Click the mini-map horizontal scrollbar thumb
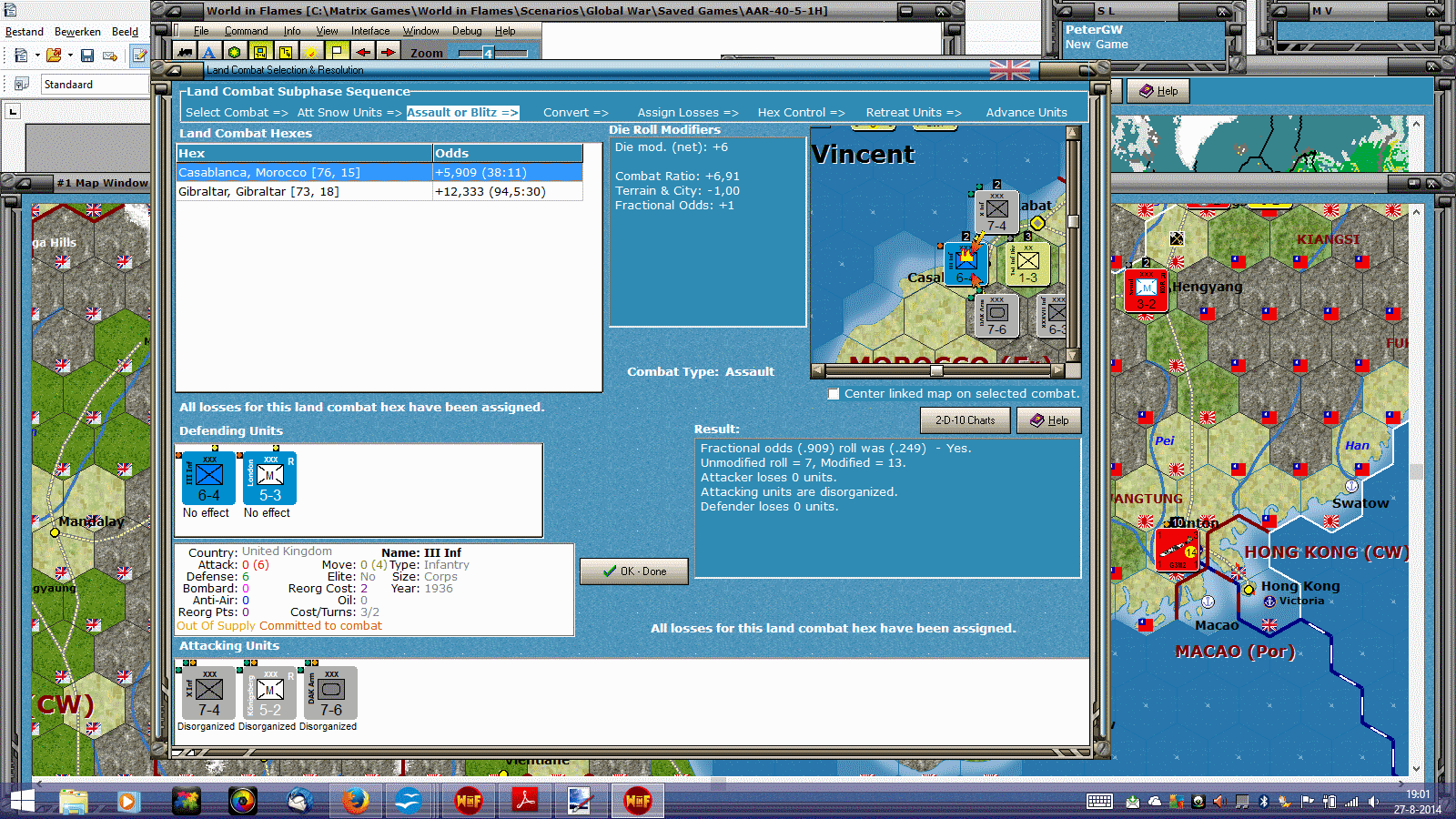This screenshot has width=1456, height=819. tap(936, 370)
